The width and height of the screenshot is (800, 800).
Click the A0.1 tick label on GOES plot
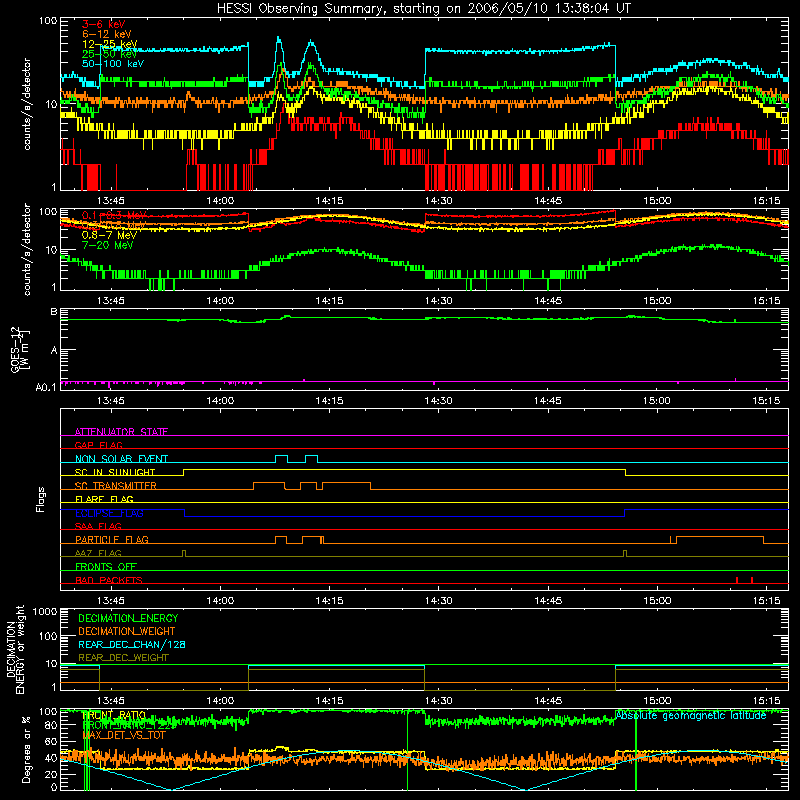tap(46, 387)
